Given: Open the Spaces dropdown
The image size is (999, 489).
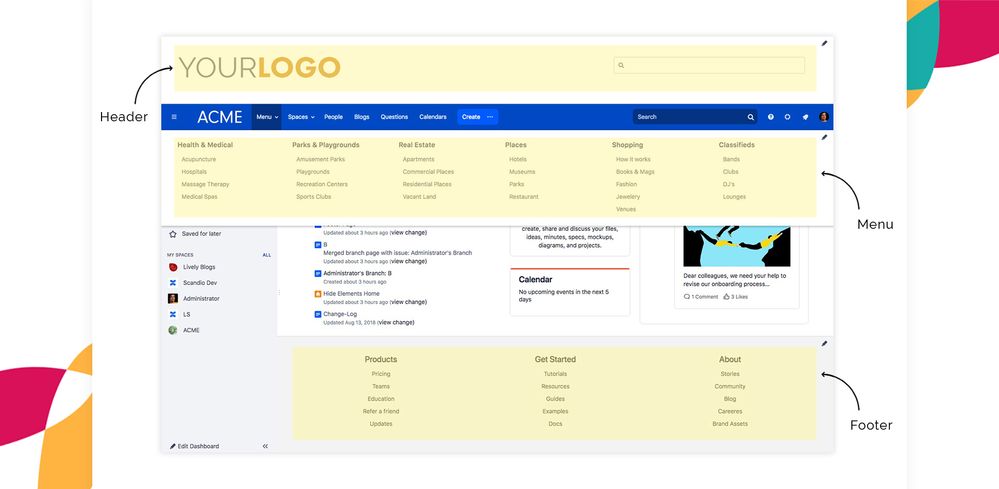Looking at the screenshot, I should [x=301, y=117].
